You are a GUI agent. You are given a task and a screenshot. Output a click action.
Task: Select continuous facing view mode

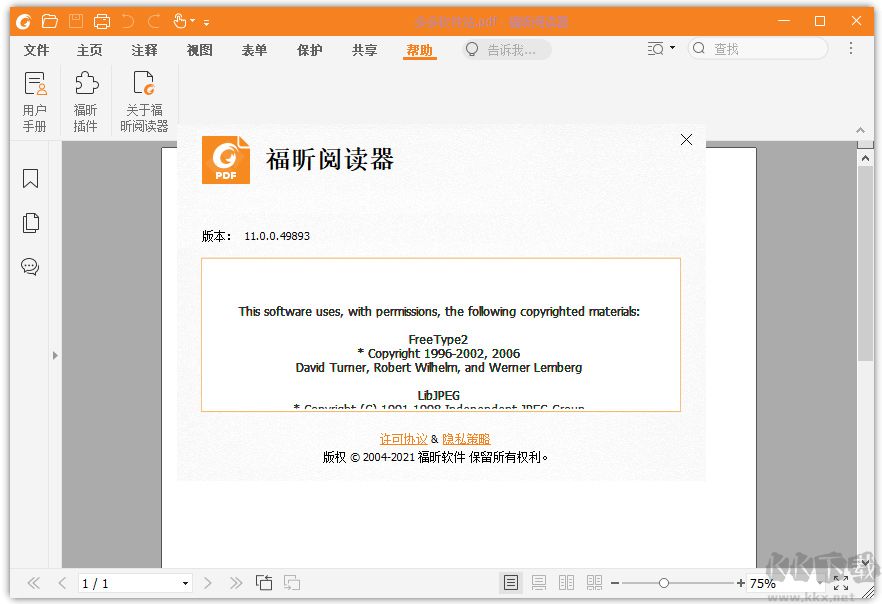(x=594, y=583)
